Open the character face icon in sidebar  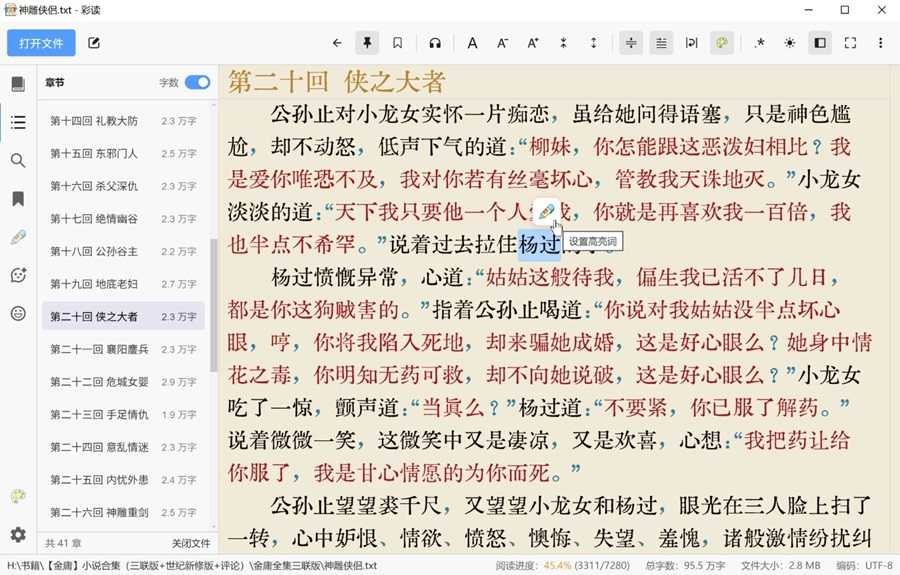[x=18, y=275]
